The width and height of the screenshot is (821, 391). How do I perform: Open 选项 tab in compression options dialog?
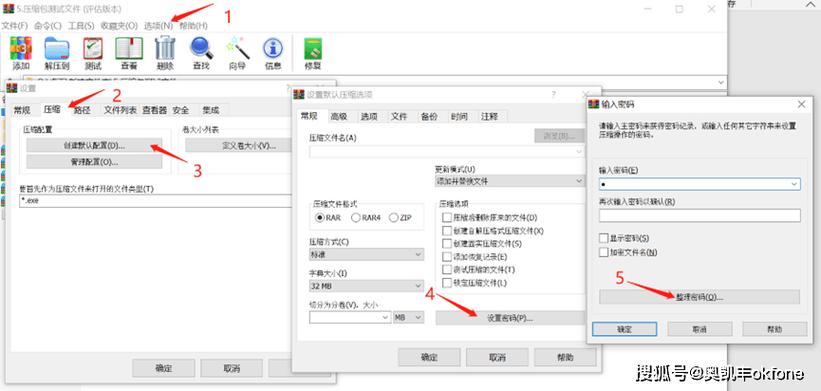point(369,116)
